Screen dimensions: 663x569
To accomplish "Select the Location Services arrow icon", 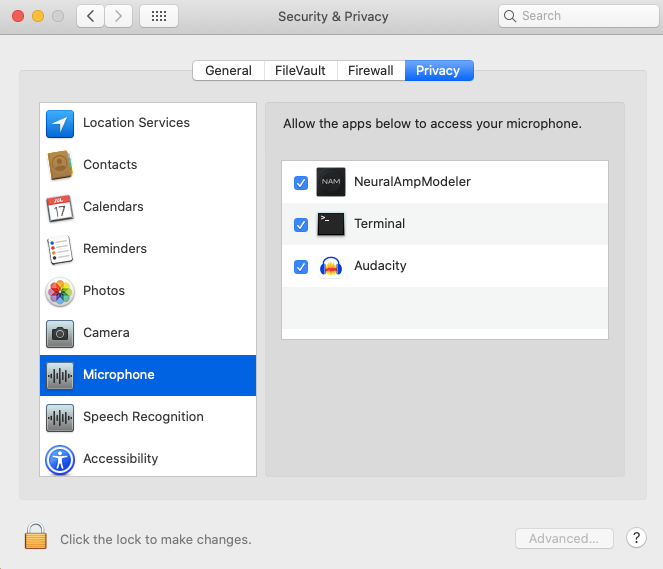I will tap(60, 124).
